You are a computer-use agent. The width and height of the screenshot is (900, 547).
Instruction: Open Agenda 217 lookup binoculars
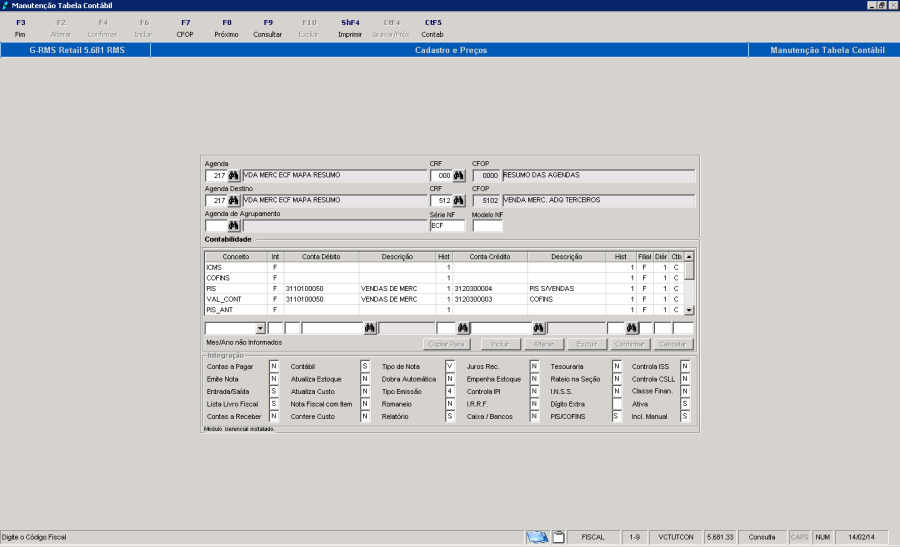[234, 175]
